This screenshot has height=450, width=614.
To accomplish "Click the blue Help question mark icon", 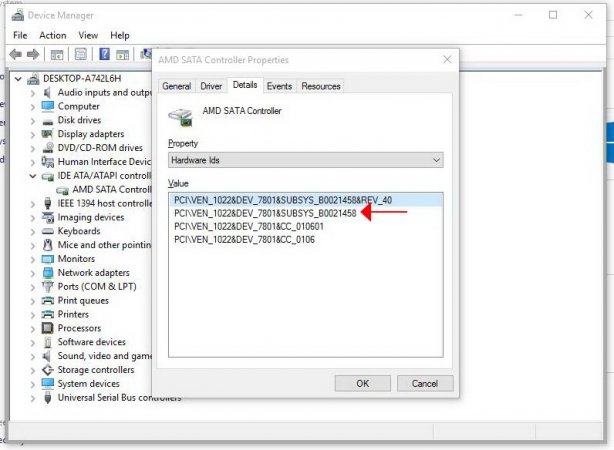I will (104, 54).
